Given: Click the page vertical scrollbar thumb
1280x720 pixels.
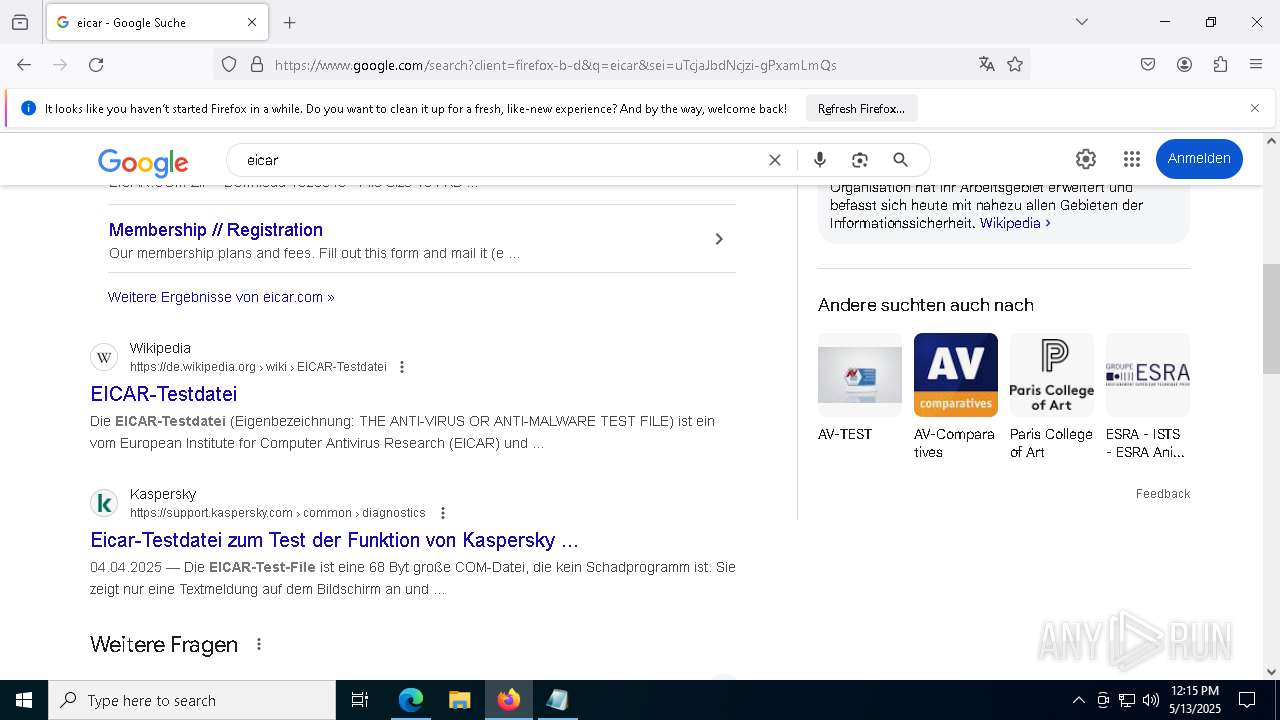Looking at the screenshot, I should click(x=1271, y=318).
